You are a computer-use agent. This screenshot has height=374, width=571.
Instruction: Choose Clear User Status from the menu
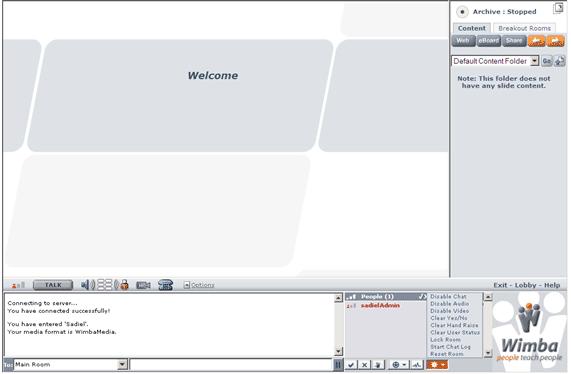pyautogui.click(x=455, y=332)
